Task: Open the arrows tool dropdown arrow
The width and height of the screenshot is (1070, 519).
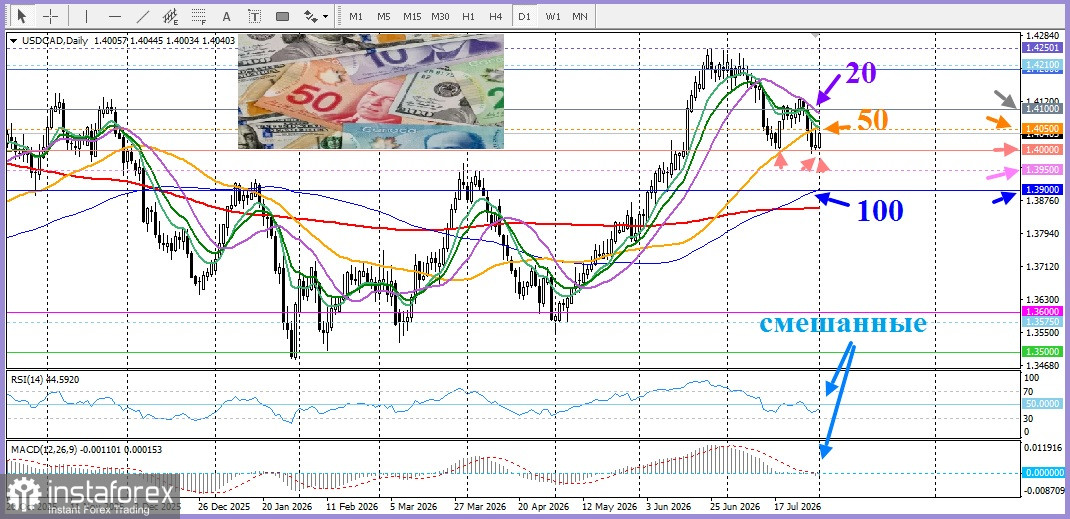Action: tap(326, 16)
